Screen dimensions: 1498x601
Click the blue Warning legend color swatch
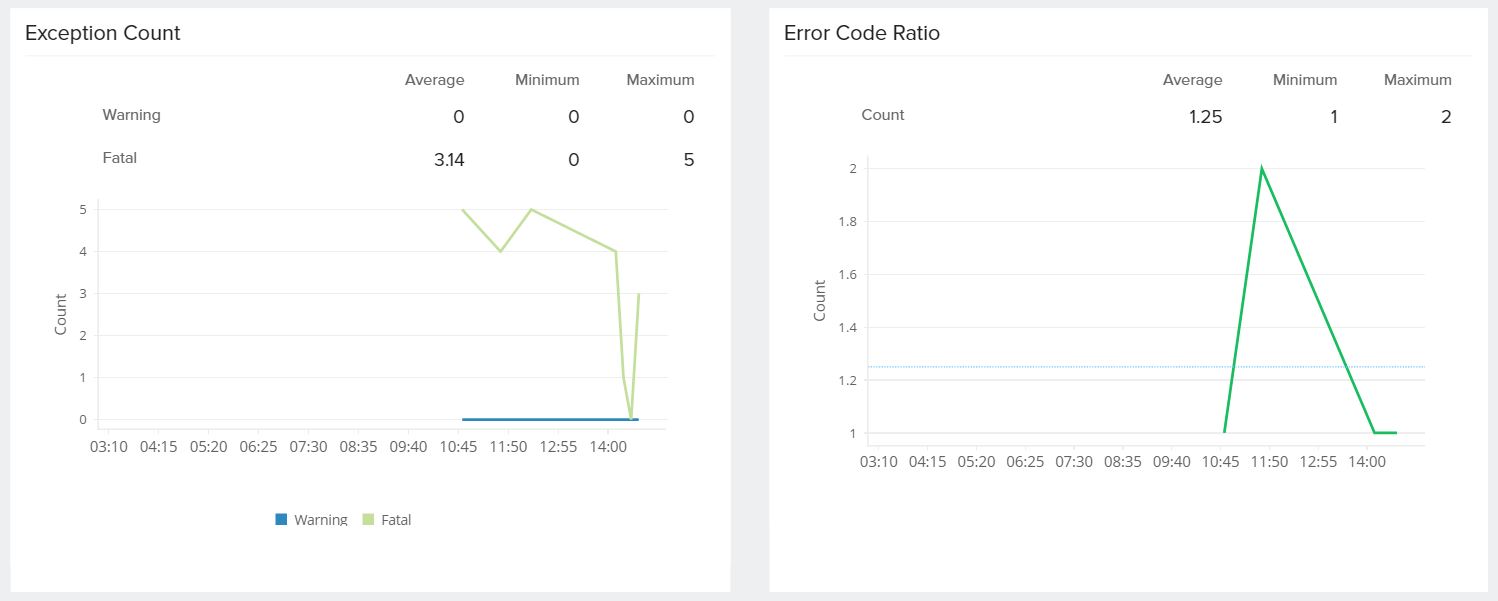(x=281, y=520)
